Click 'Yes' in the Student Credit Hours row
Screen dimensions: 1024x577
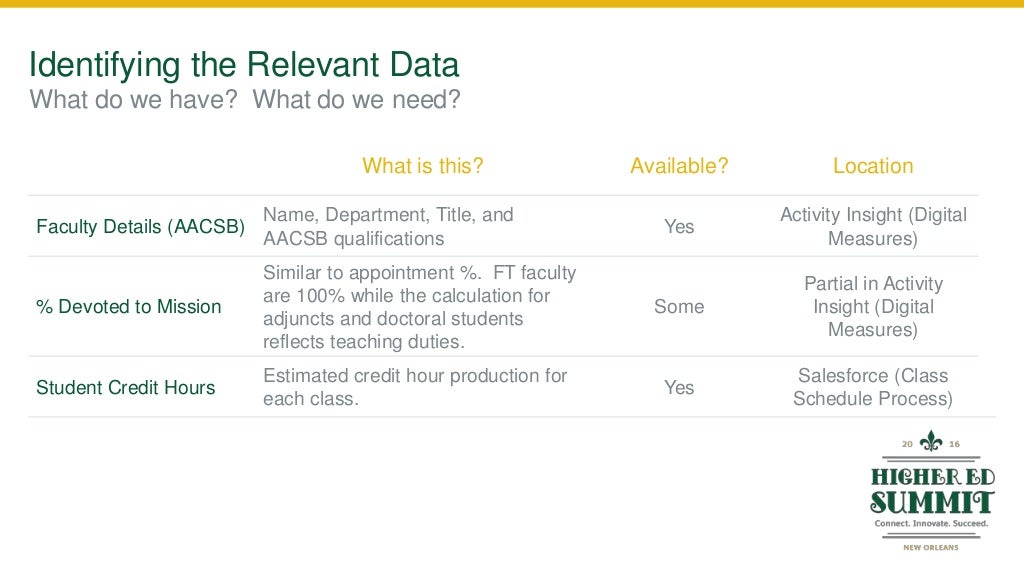click(x=679, y=387)
